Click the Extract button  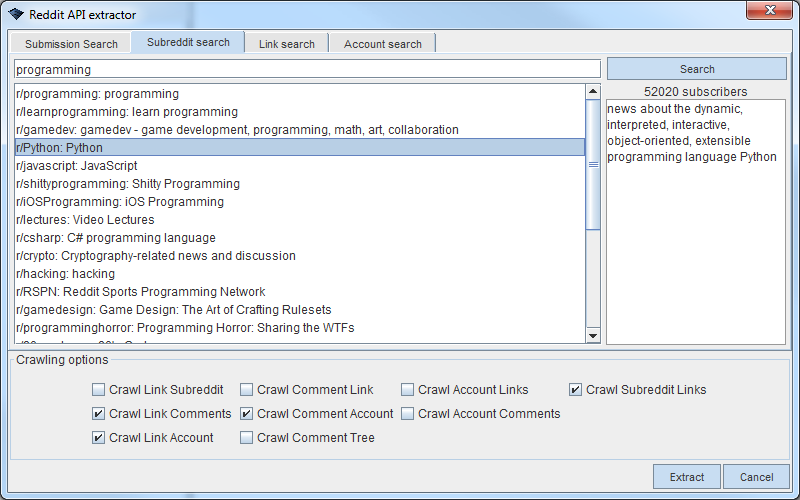tap(686, 477)
